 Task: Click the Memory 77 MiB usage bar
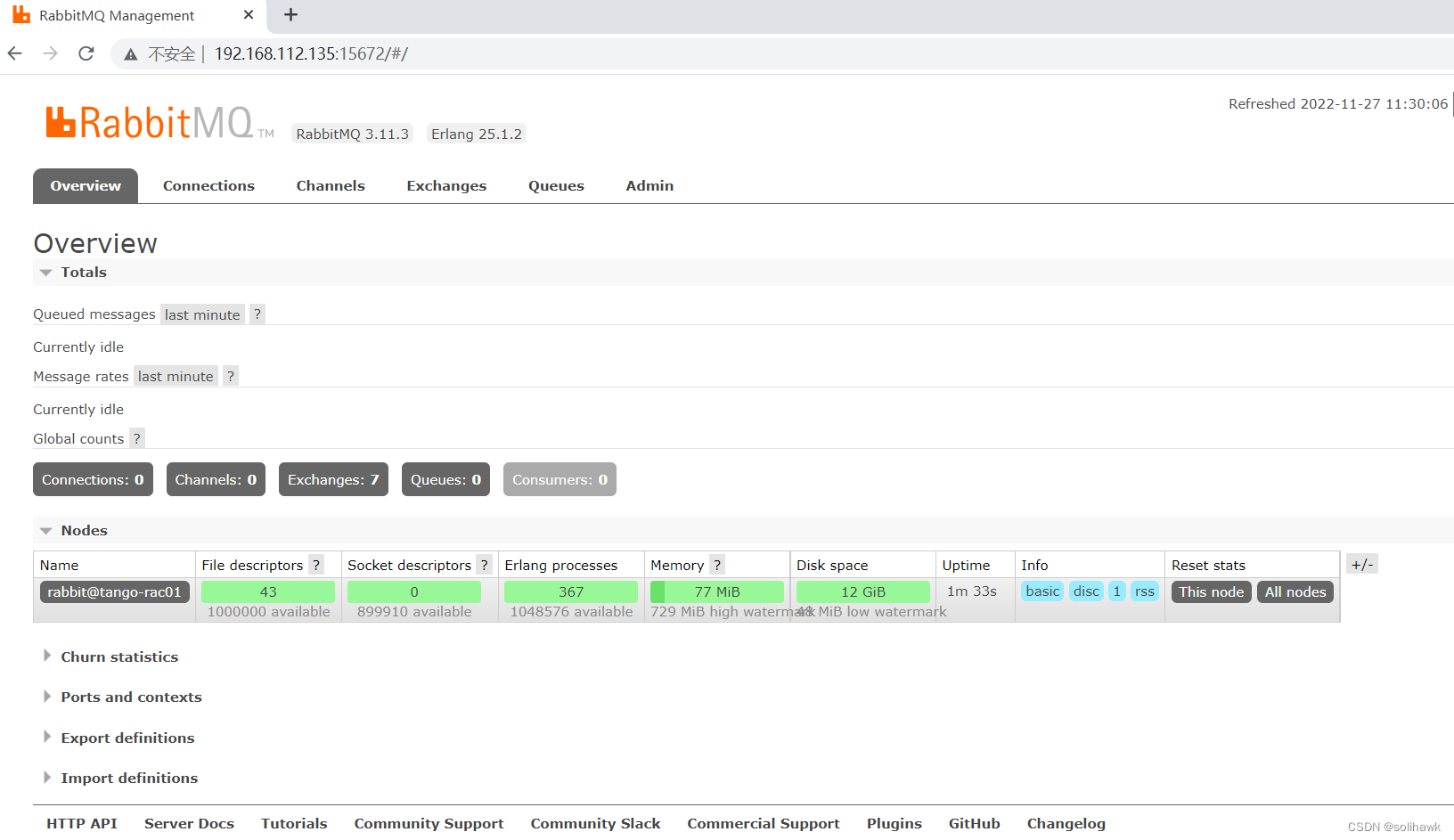[717, 591]
